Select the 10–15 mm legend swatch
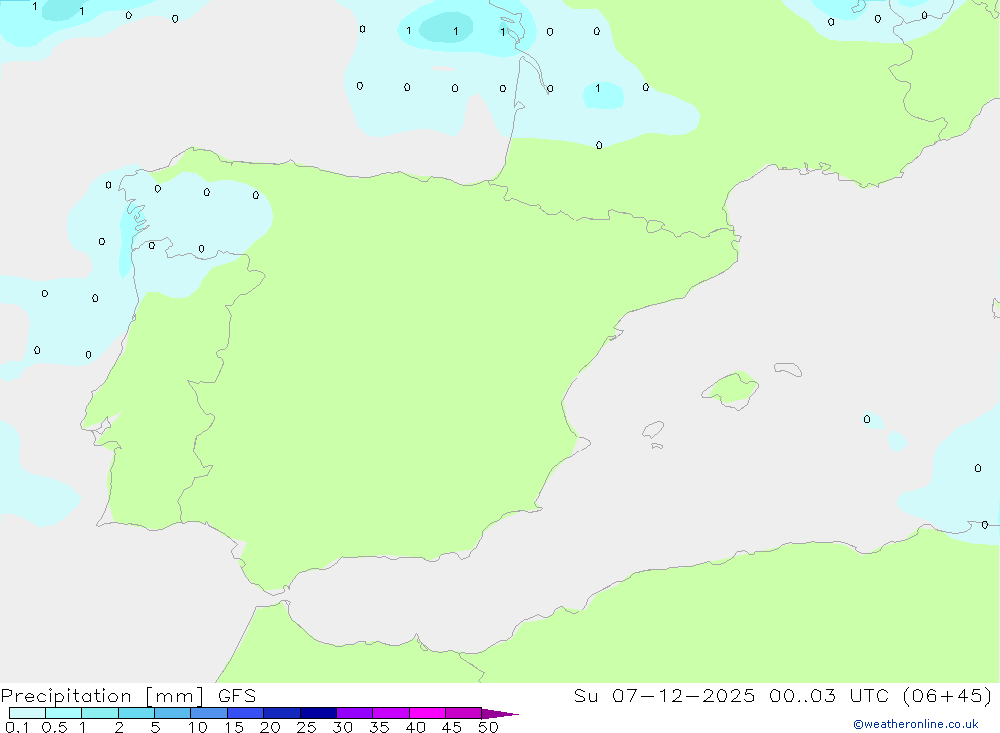 [x=209, y=713]
